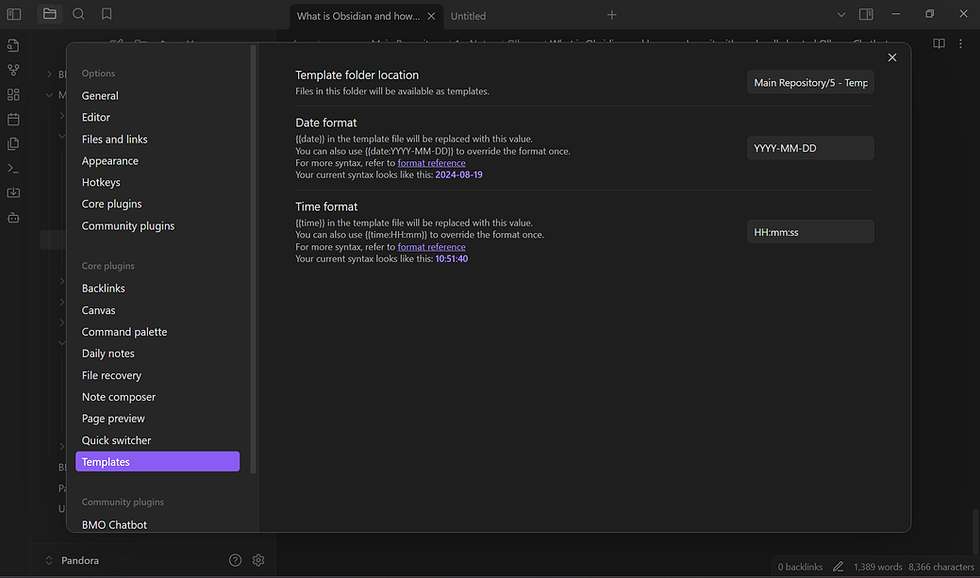Open Quick switcher plugin settings
This screenshot has width=980, height=578.
158,440
